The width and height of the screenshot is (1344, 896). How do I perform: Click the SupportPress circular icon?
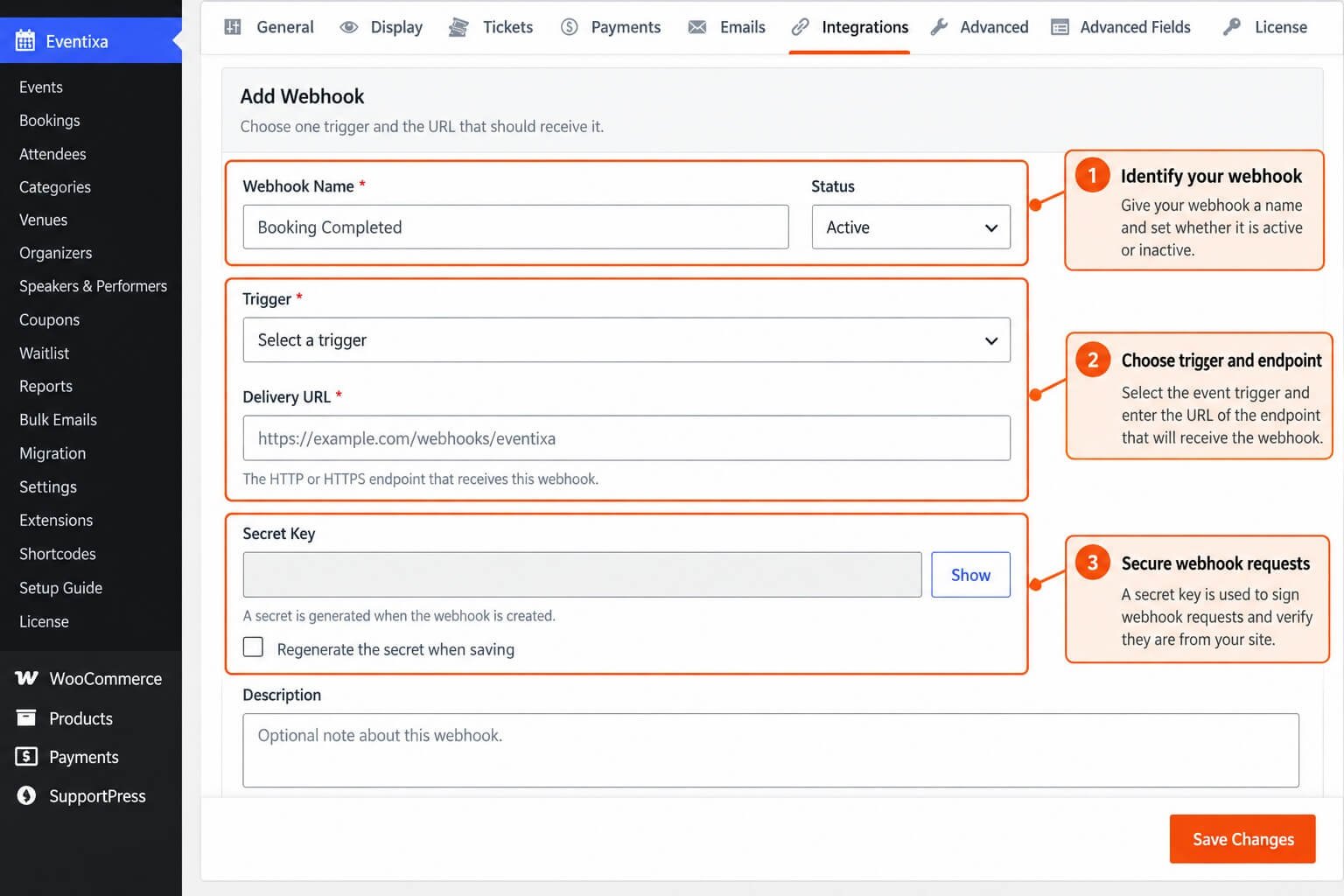coord(27,795)
